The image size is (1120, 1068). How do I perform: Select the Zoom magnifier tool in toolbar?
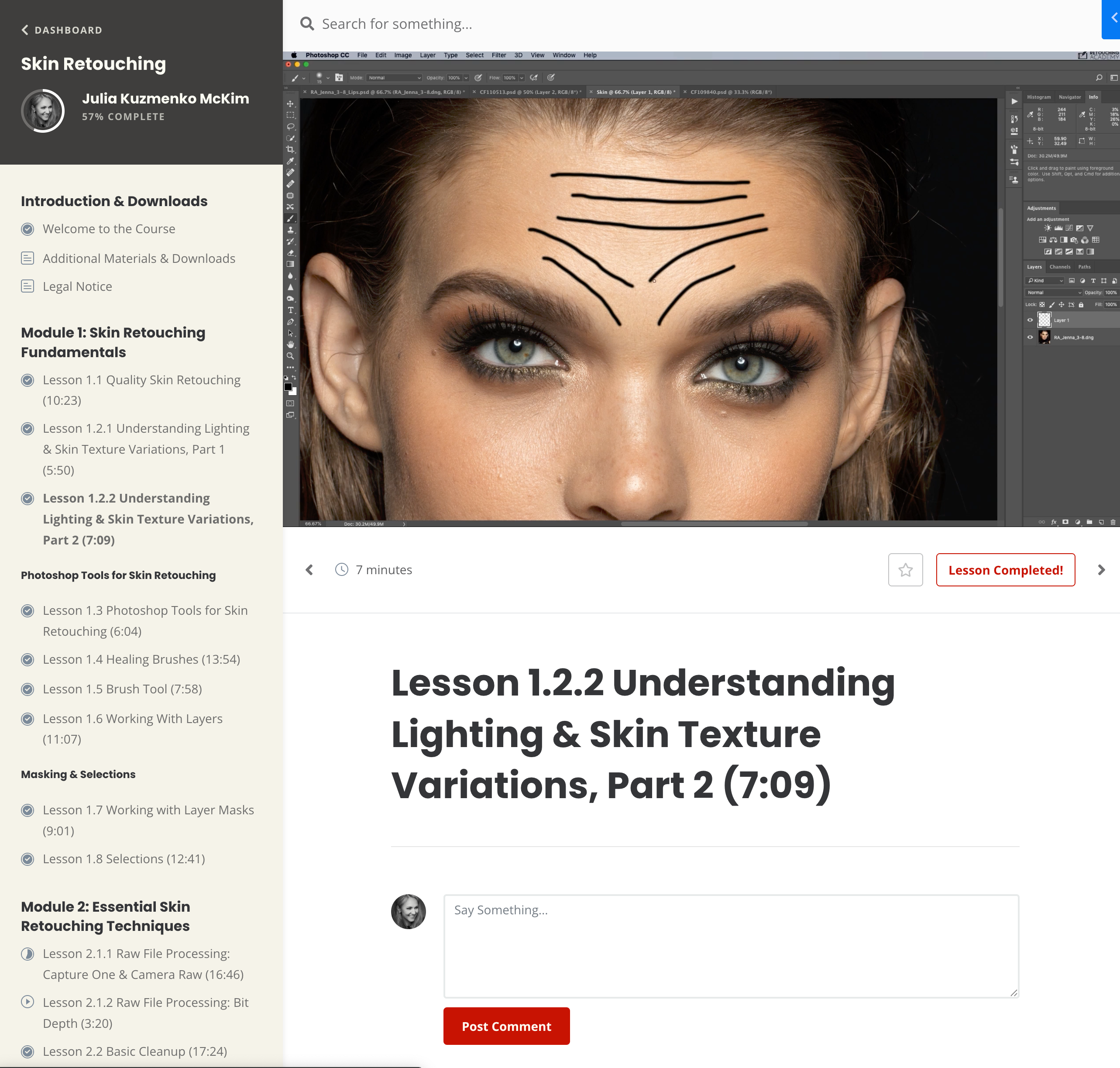[x=290, y=356]
